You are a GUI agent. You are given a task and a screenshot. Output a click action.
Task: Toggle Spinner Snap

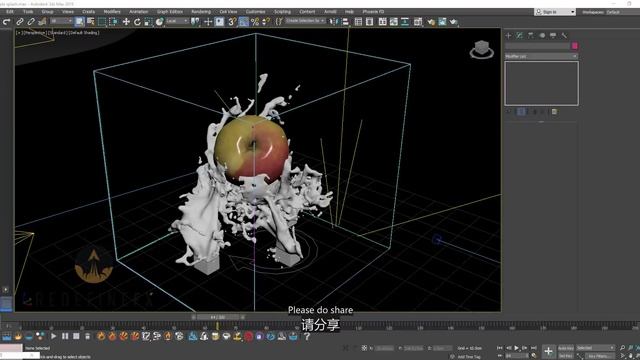(266, 22)
